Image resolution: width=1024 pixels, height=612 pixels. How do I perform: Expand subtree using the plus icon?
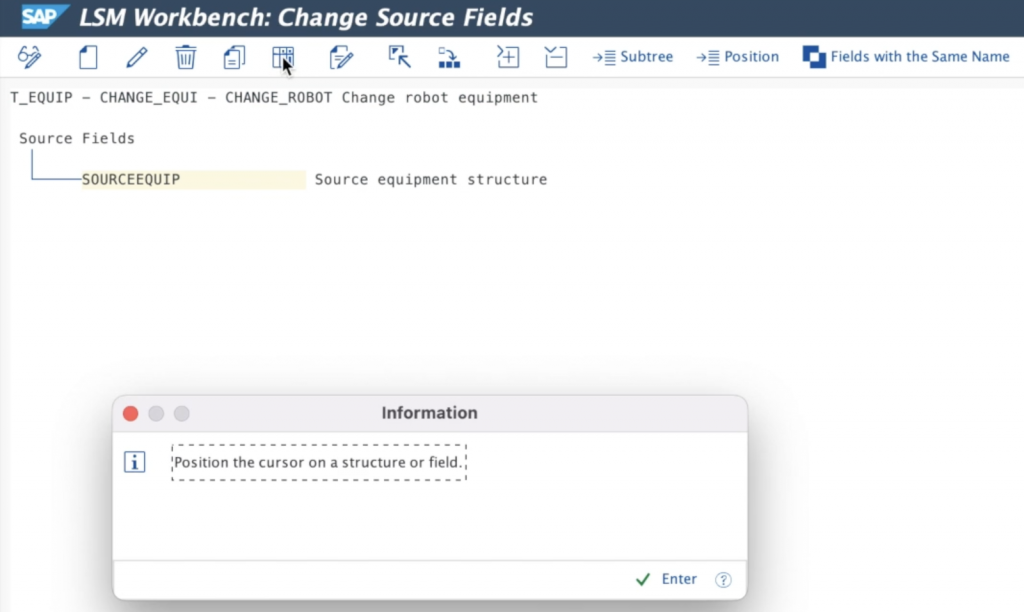(x=508, y=57)
